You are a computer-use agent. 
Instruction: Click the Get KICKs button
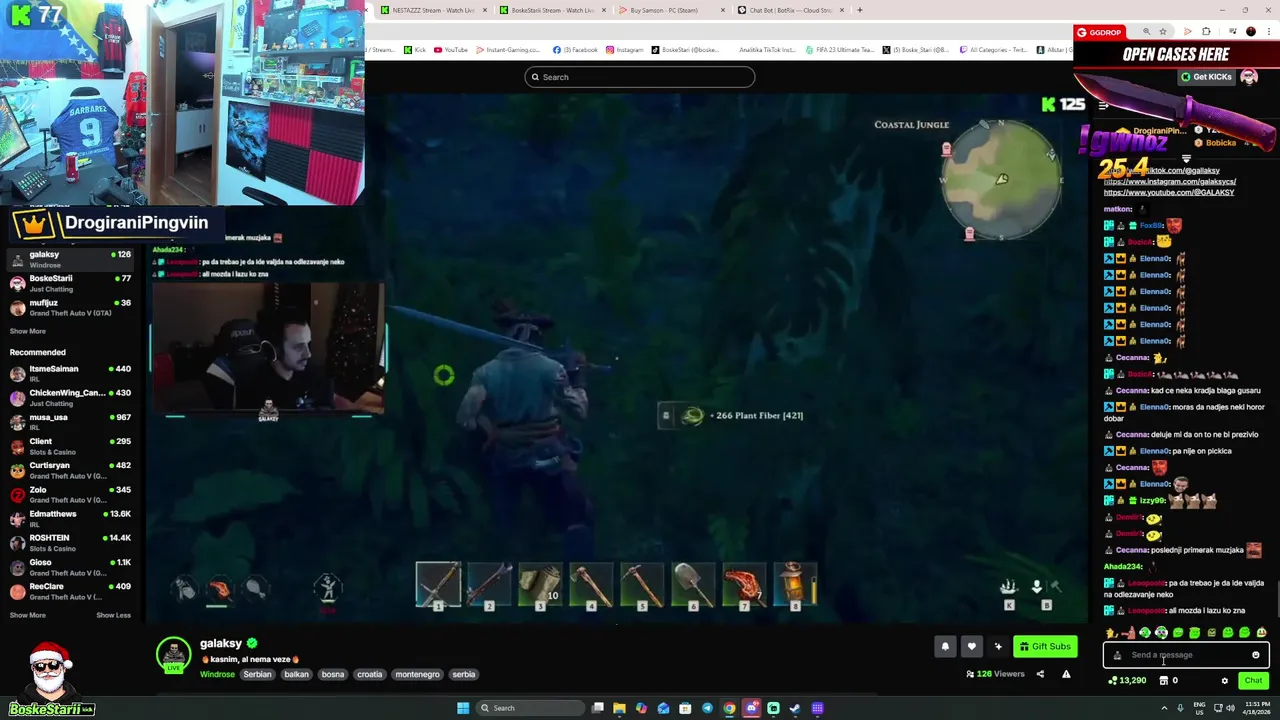point(1206,77)
